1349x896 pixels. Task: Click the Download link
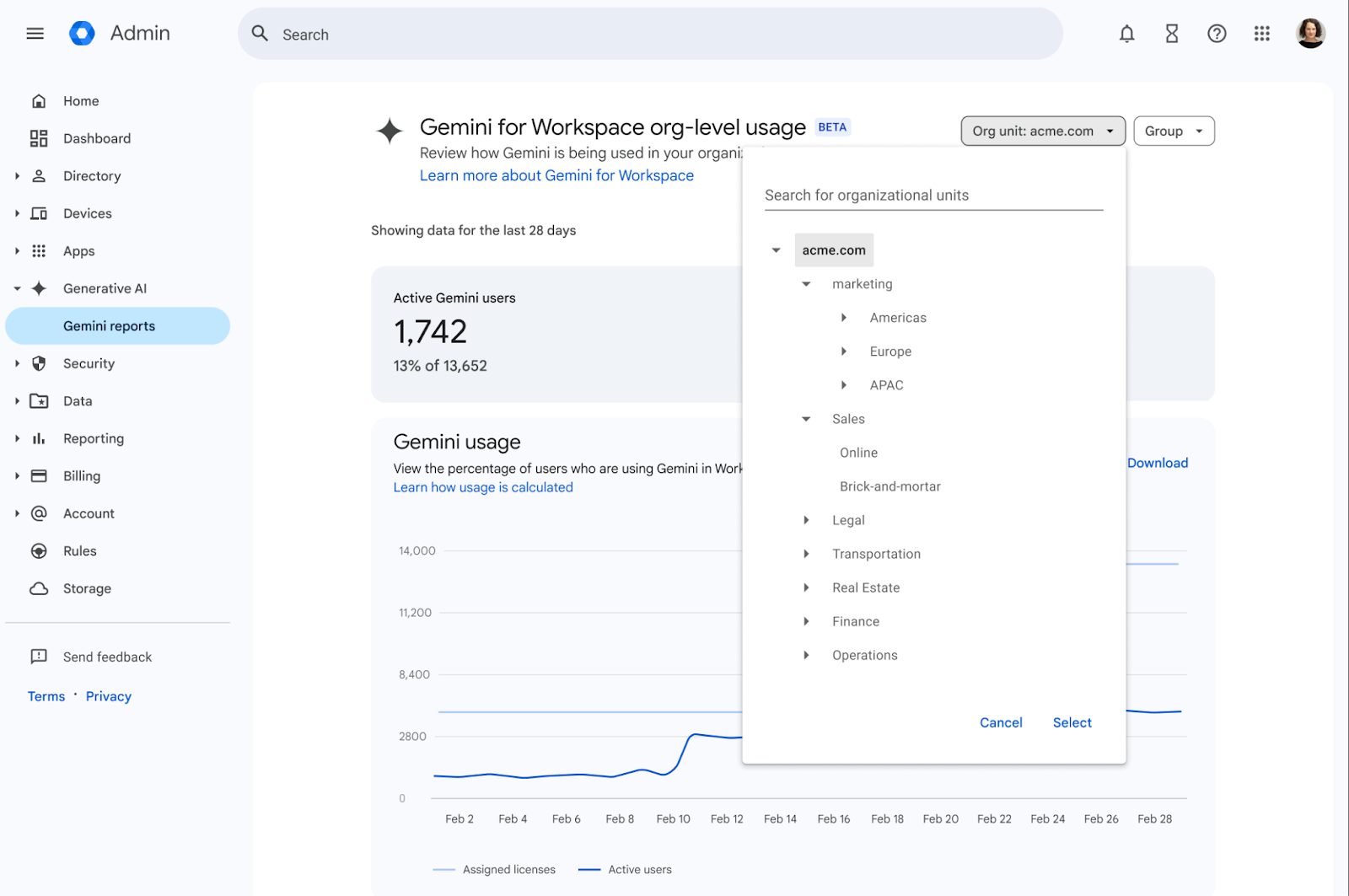[x=1158, y=463]
